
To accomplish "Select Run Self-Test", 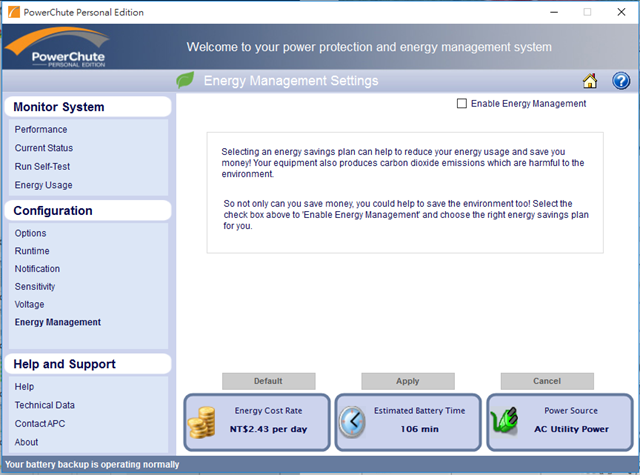I will coord(42,166).
